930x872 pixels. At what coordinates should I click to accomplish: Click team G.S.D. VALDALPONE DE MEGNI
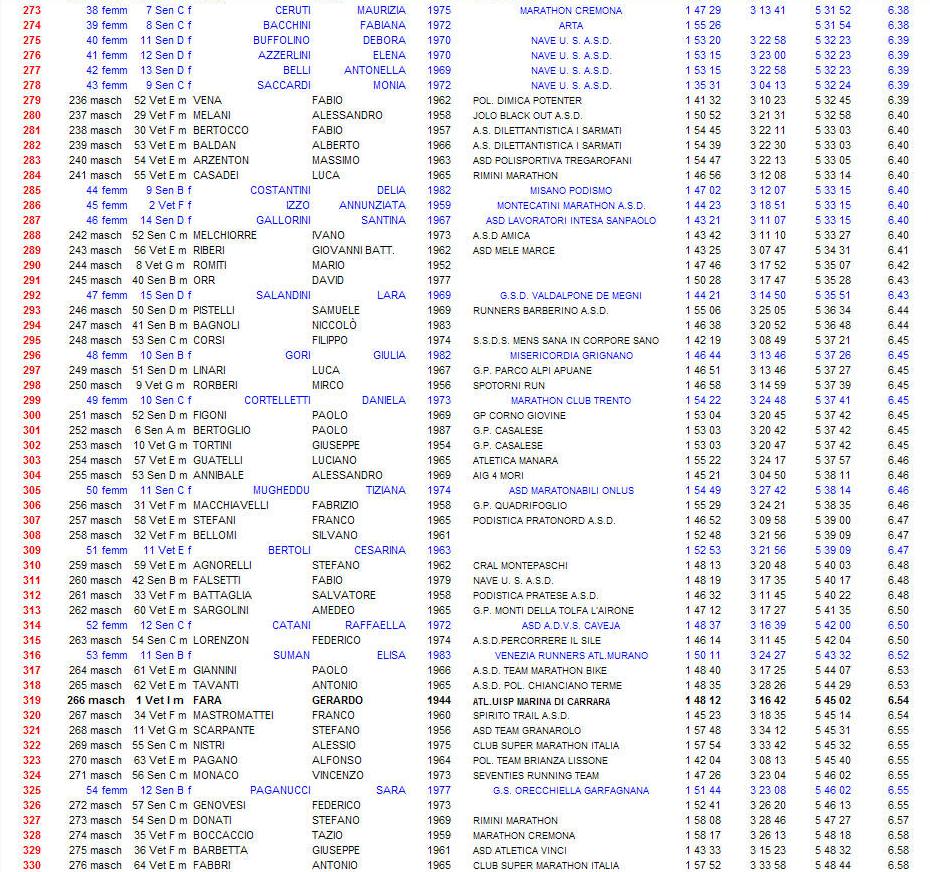tap(571, 295)
